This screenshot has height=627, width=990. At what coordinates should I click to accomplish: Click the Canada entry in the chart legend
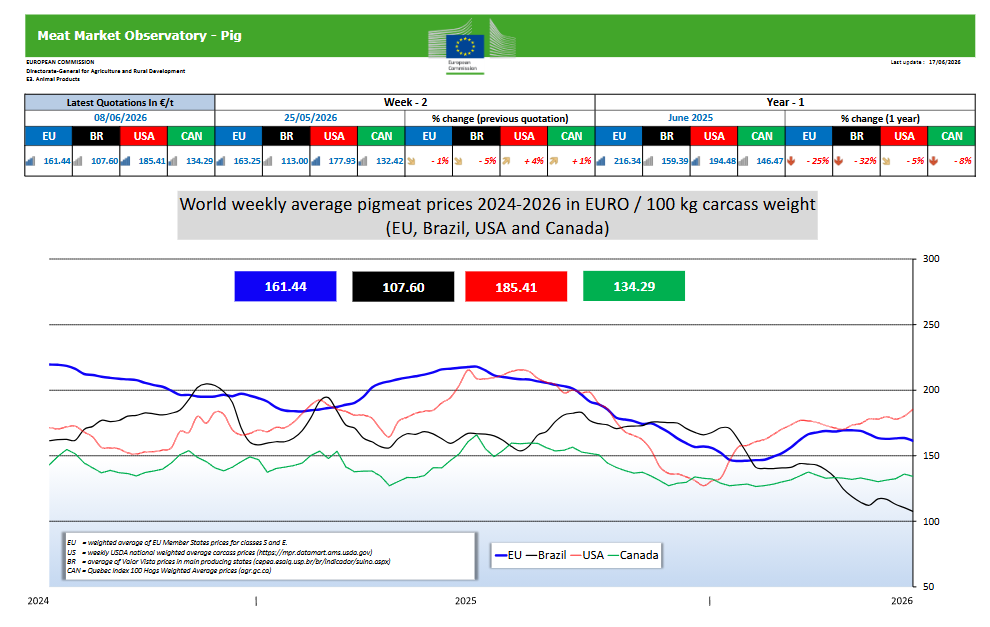pyautogui.click(x=633, y=555)
